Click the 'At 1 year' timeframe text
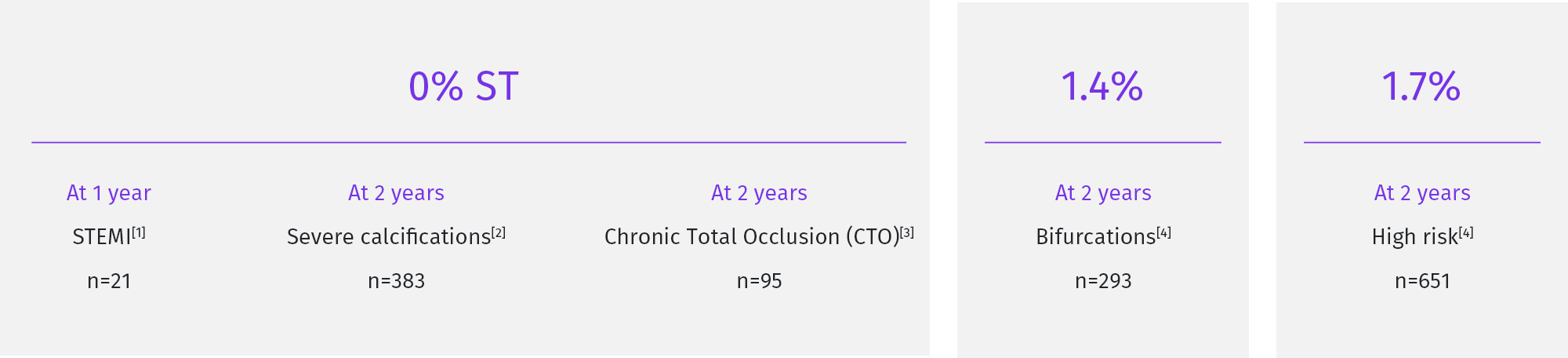This screenshot has width=1568, height=358. click(109, 193)
